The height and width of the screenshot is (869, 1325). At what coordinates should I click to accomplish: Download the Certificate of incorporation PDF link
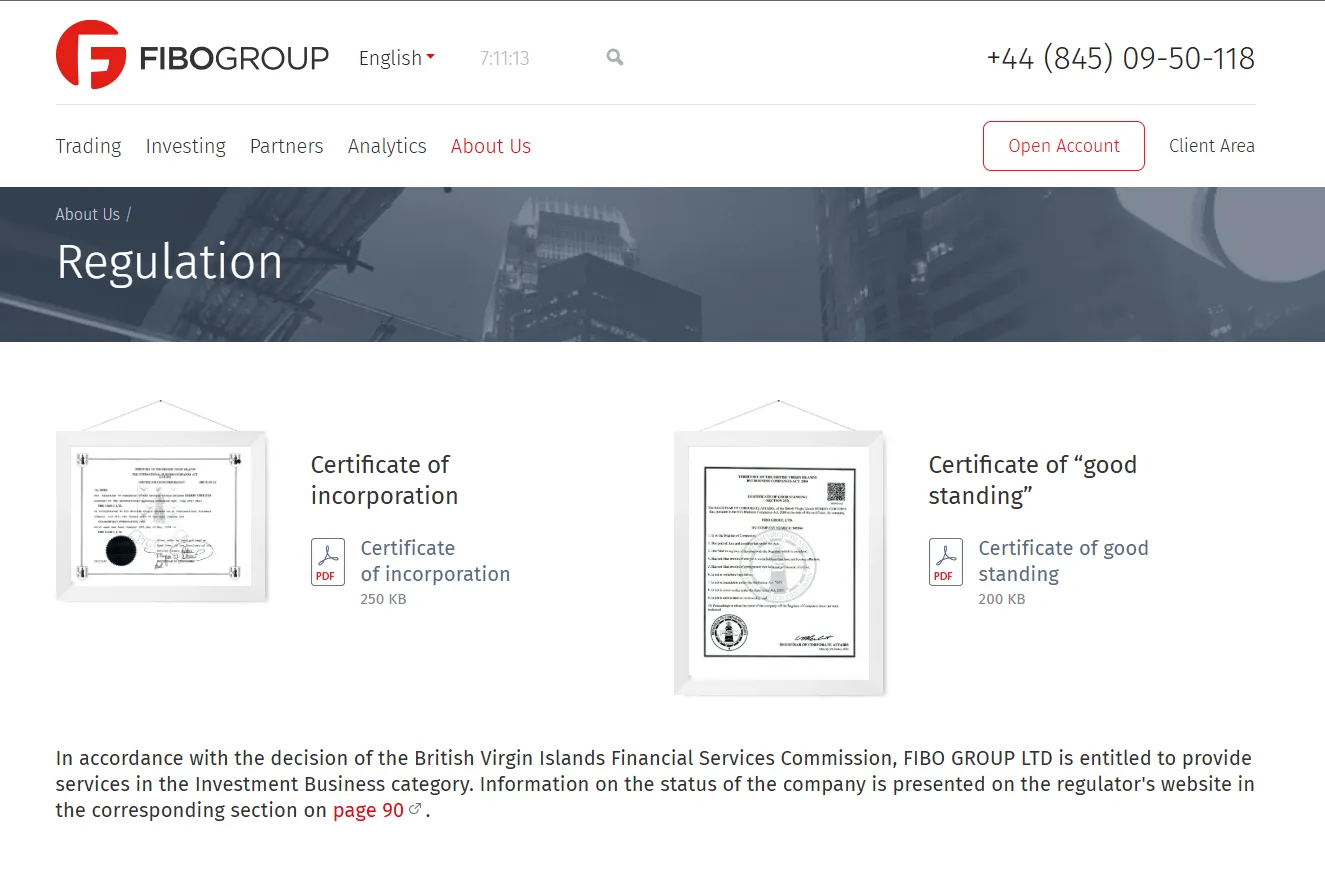click(x=435, y=561)
